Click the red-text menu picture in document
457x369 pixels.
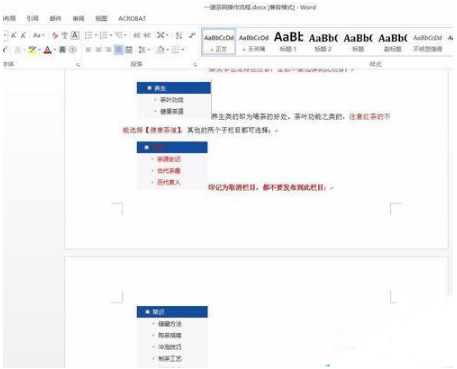pos(172,165)
